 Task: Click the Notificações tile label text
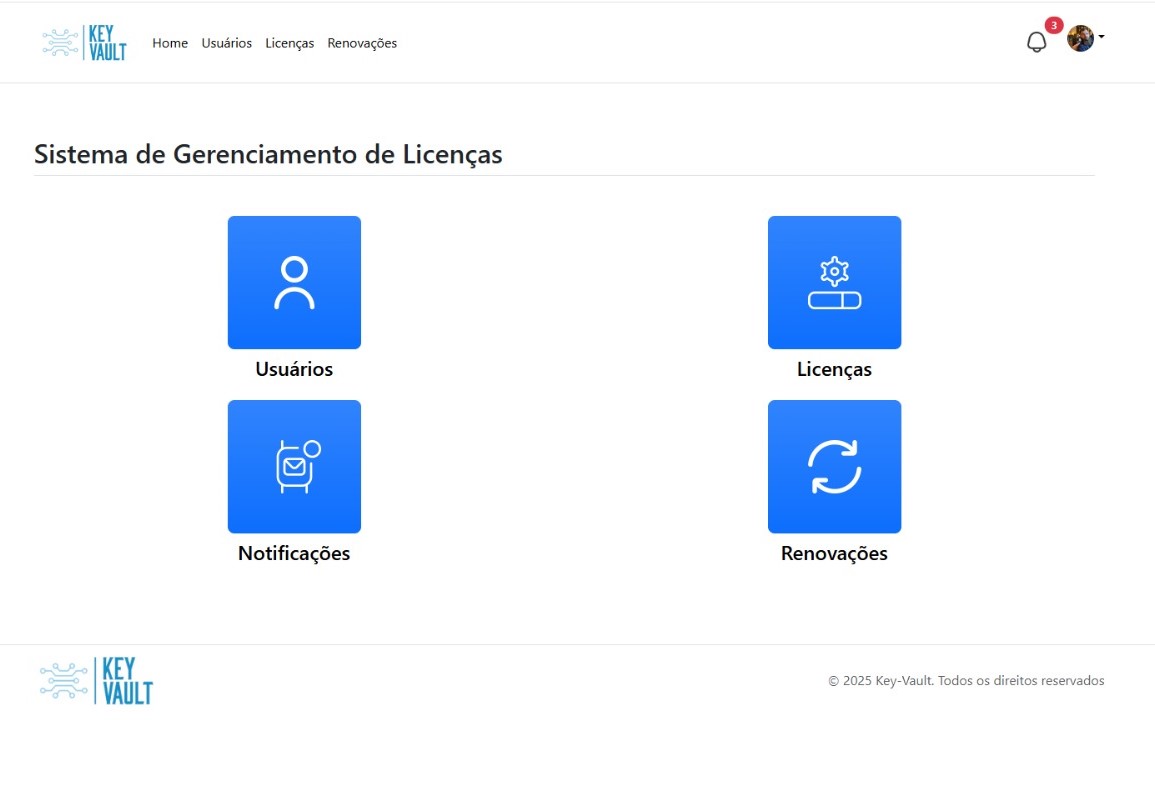(293, 552)
